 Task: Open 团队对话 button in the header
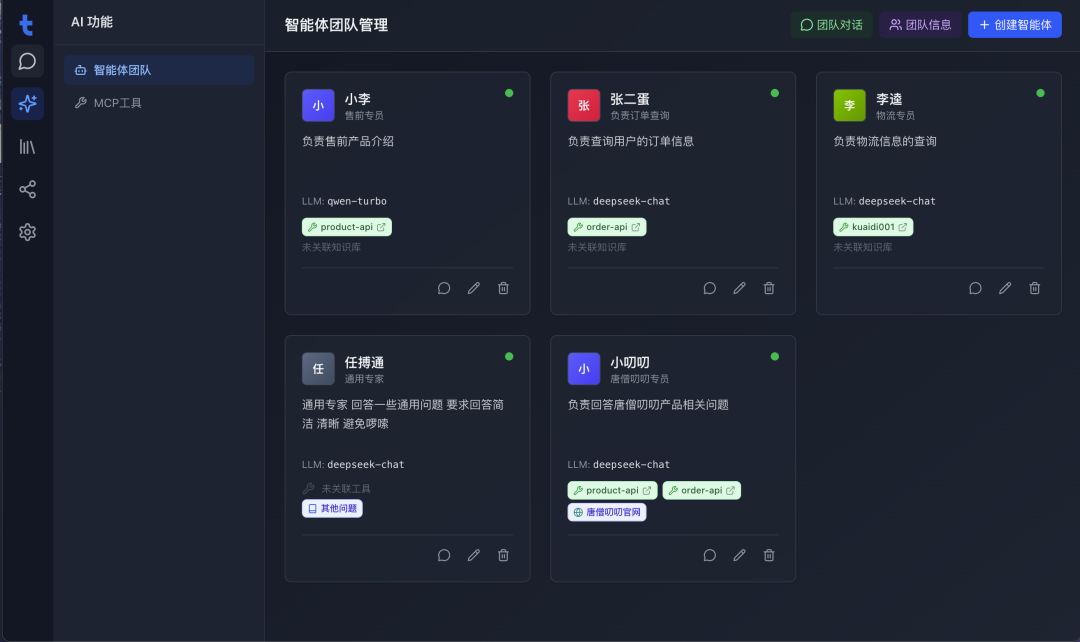click(x=831, y=25)
